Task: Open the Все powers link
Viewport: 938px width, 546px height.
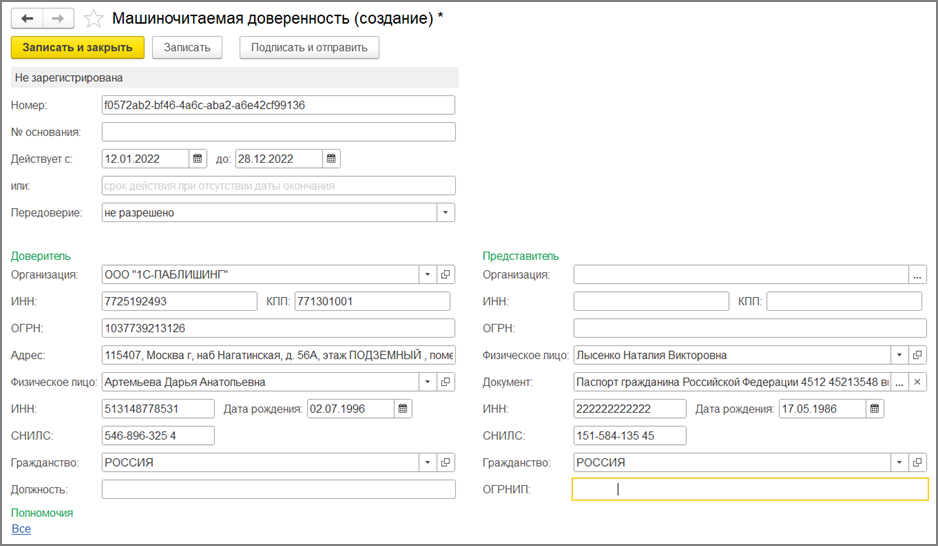Action: pos(21,529)
